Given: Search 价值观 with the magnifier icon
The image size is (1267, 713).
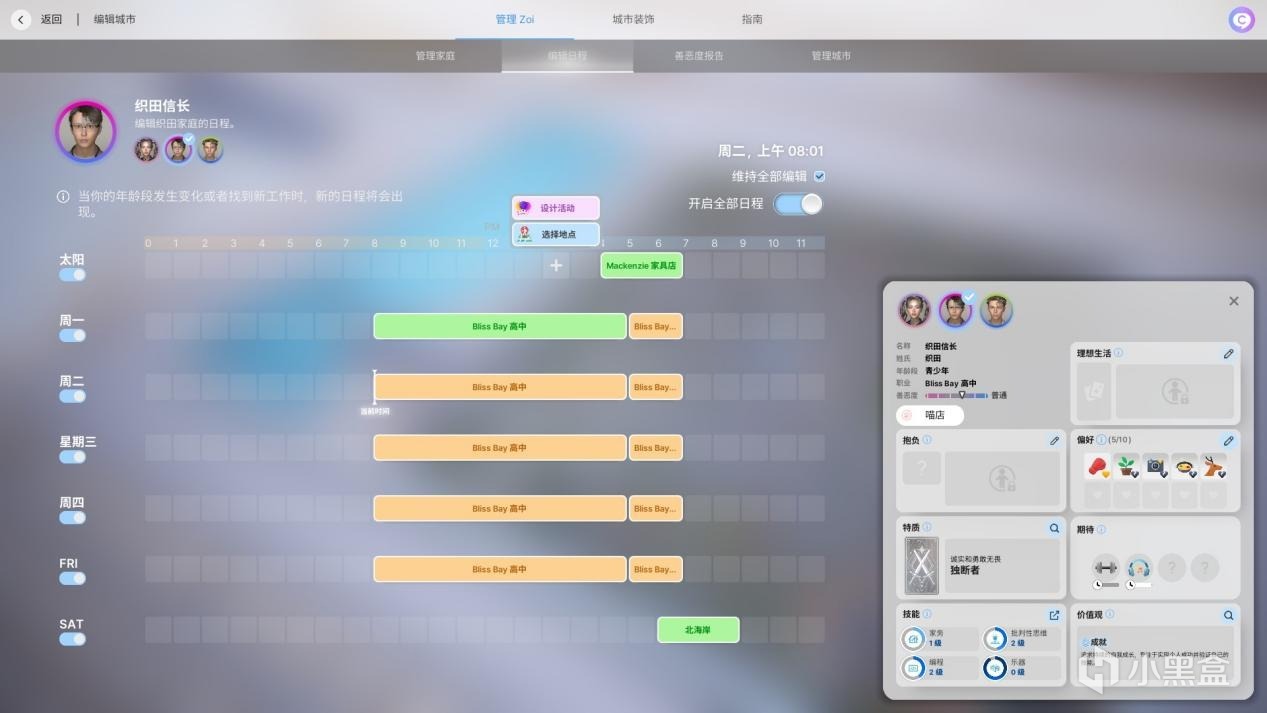Looking at the screenshot, I should (1228, 615).
